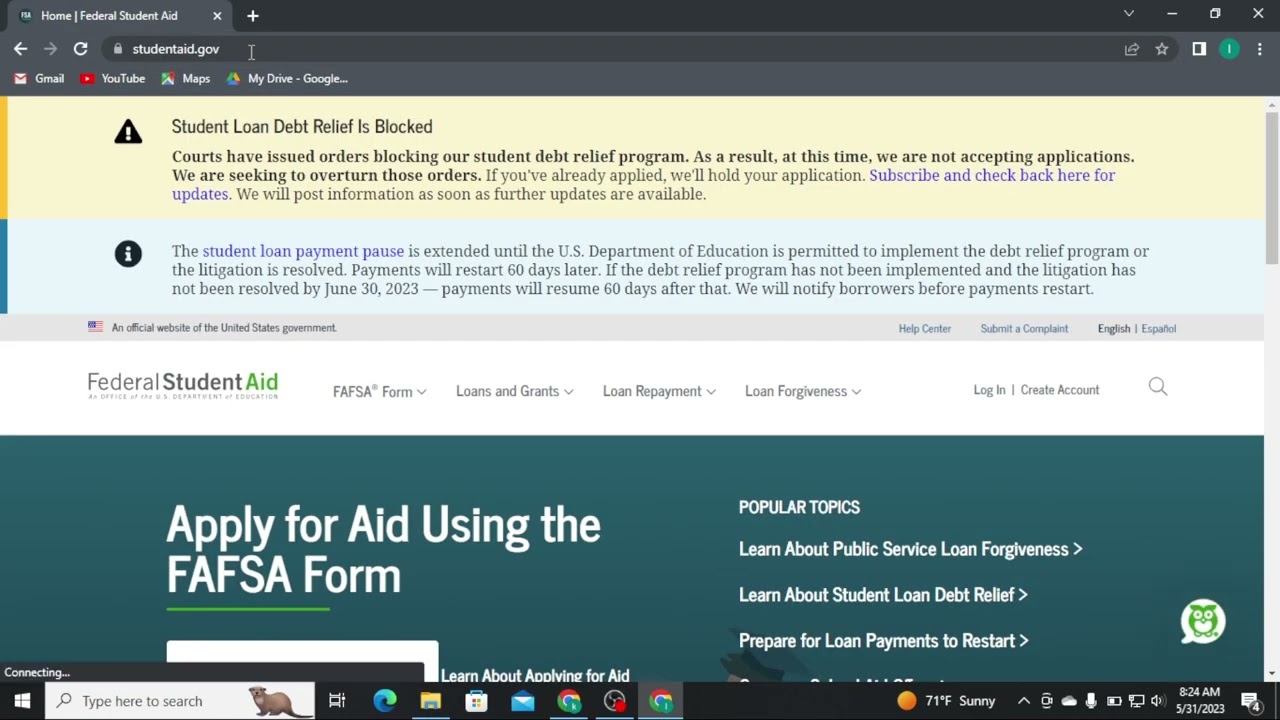Click the address bar URL field
This screenshot has width=1280, height=720.
[610, 49]
